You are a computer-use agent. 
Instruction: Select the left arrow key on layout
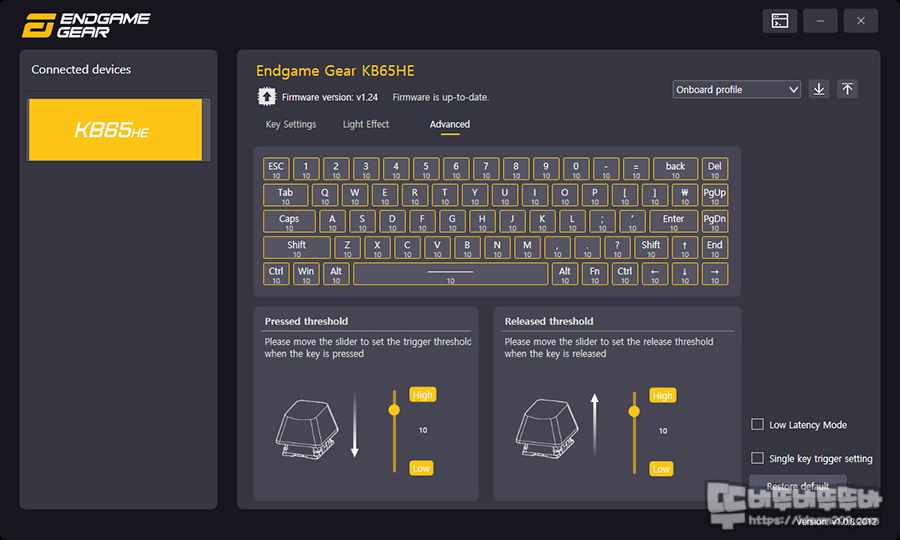[x=655, y=274]
